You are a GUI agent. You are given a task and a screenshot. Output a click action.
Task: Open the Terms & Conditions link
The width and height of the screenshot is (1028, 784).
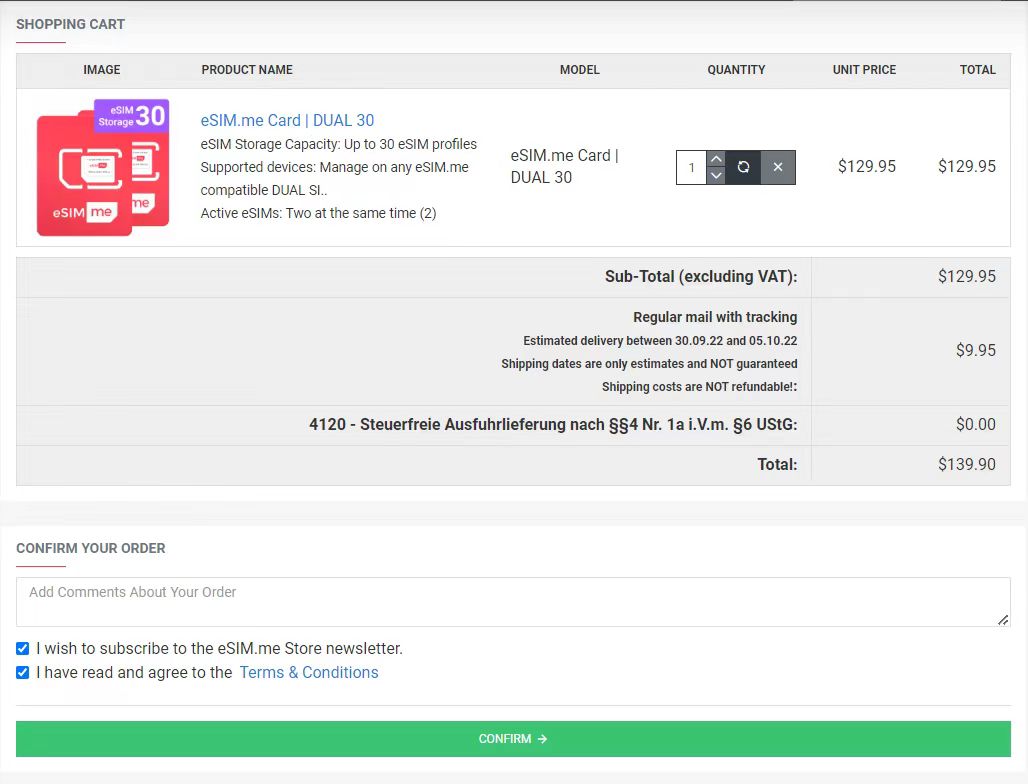tap(309, 672)
